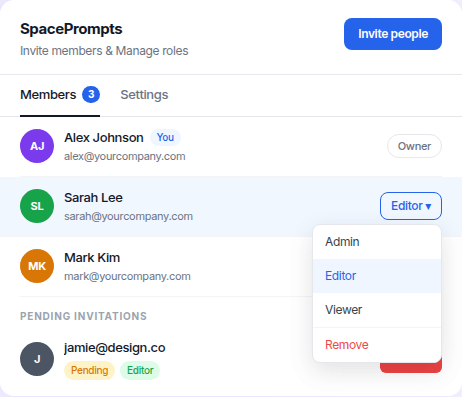Choose Viewer in the role menu

(x=377, y=310)
